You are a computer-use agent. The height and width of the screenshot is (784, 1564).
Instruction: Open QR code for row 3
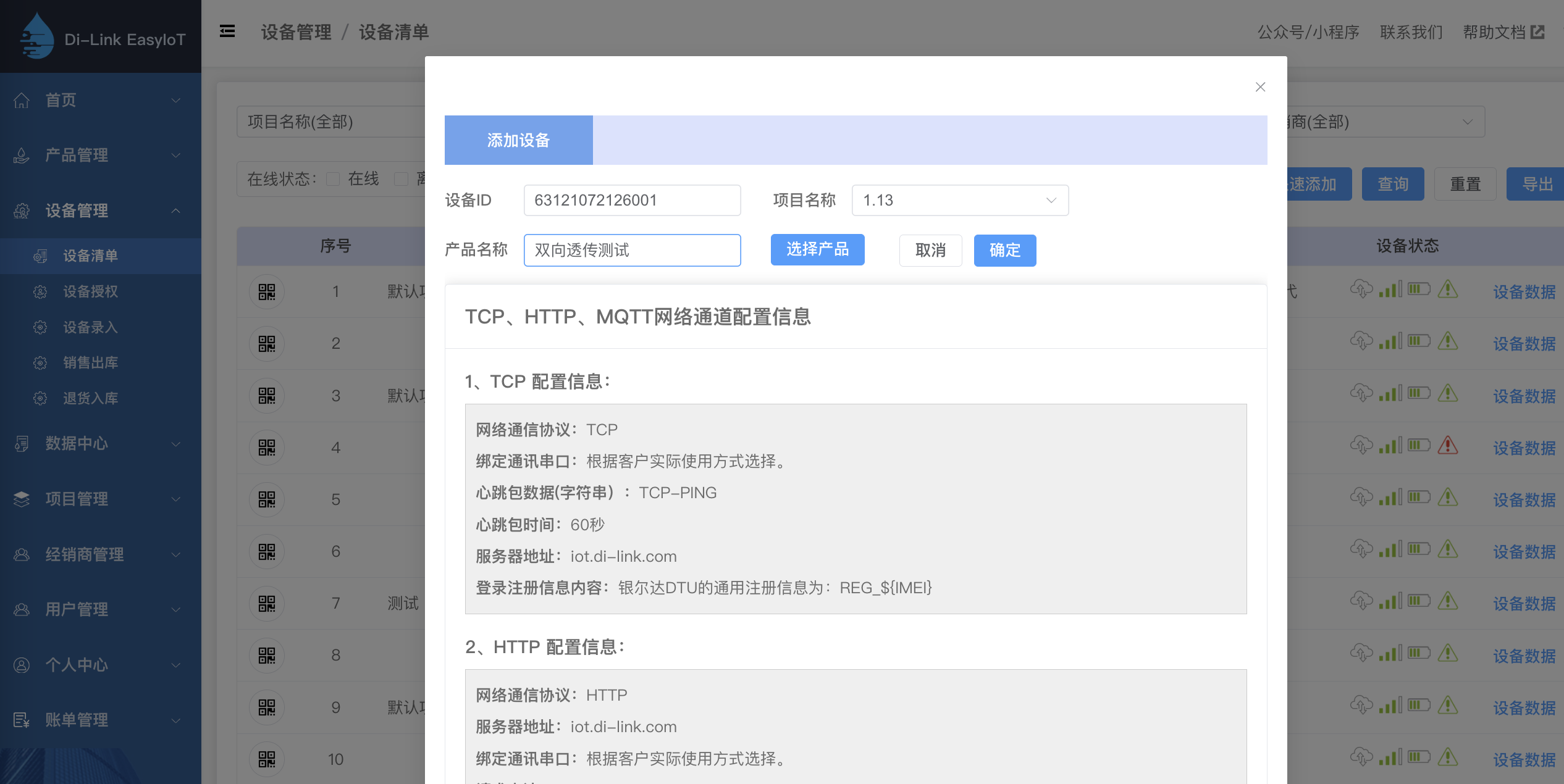(x=267, y=396)
